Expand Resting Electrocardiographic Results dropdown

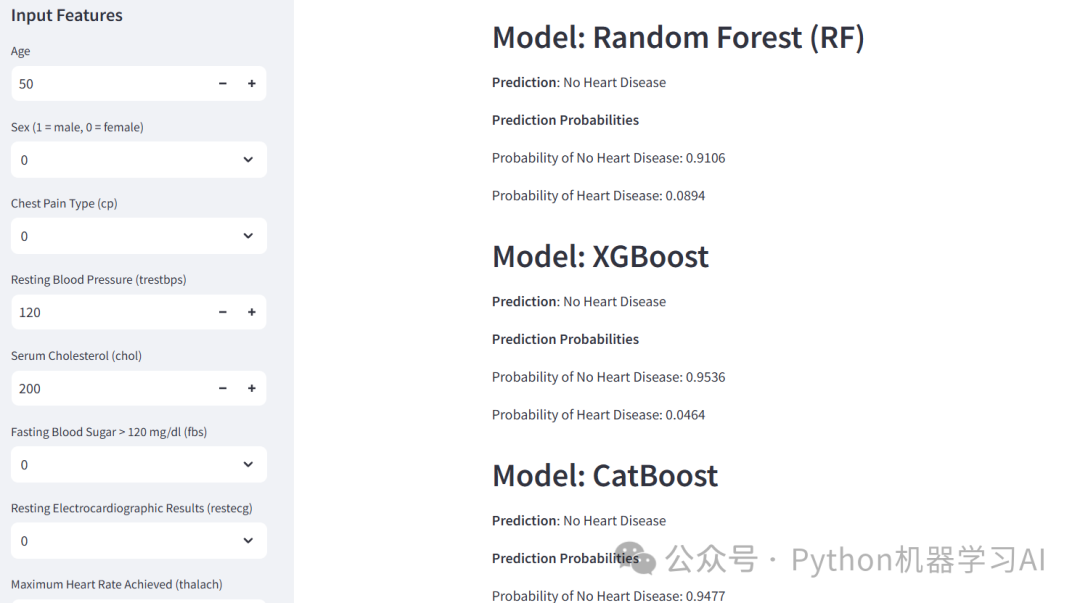click(x=139, y=540)
